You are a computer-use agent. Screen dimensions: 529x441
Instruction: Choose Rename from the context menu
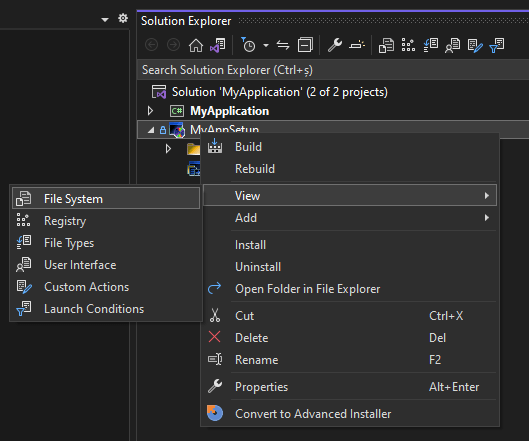tap(350, 360)
